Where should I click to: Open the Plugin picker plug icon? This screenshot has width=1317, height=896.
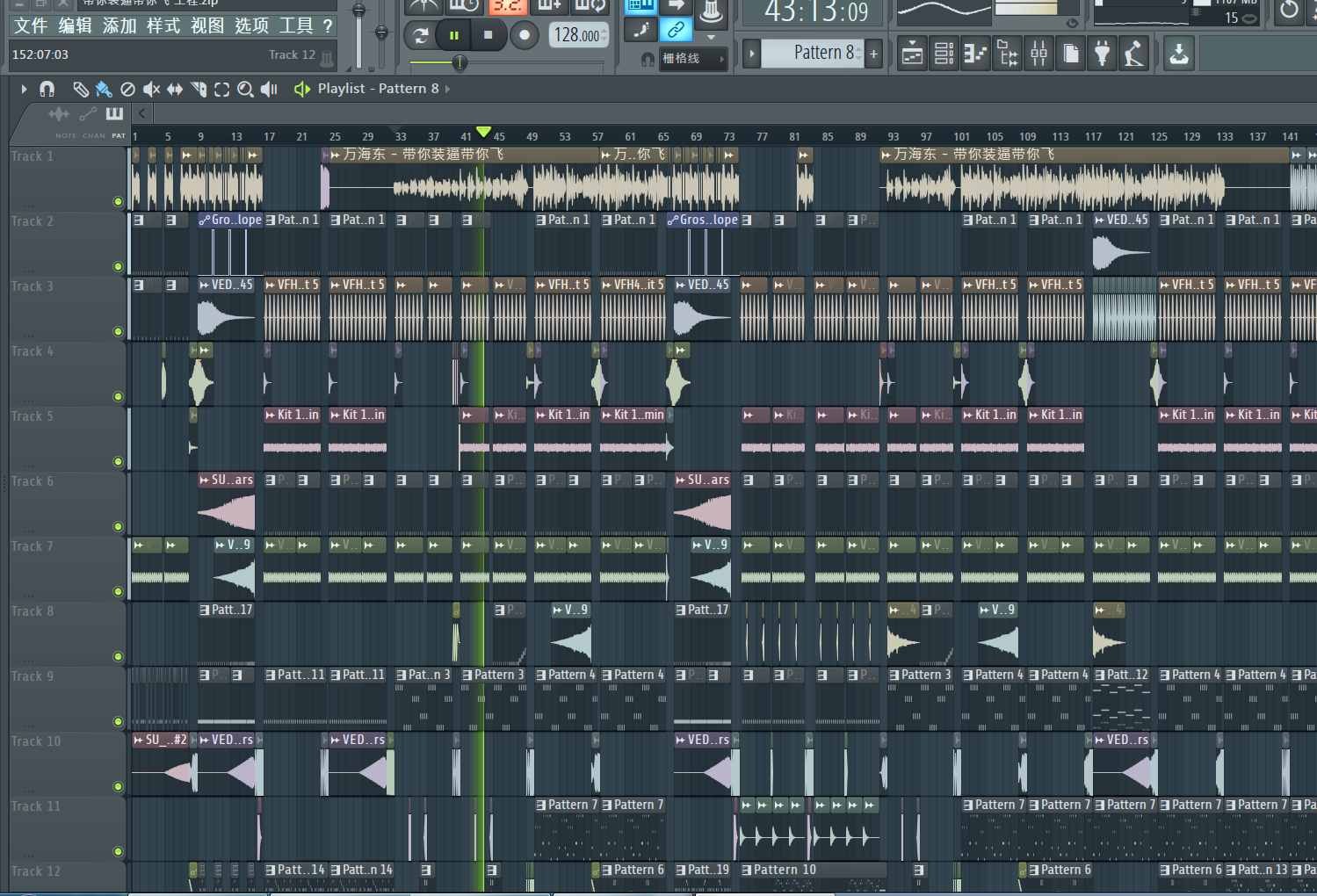pos(1102,54)
